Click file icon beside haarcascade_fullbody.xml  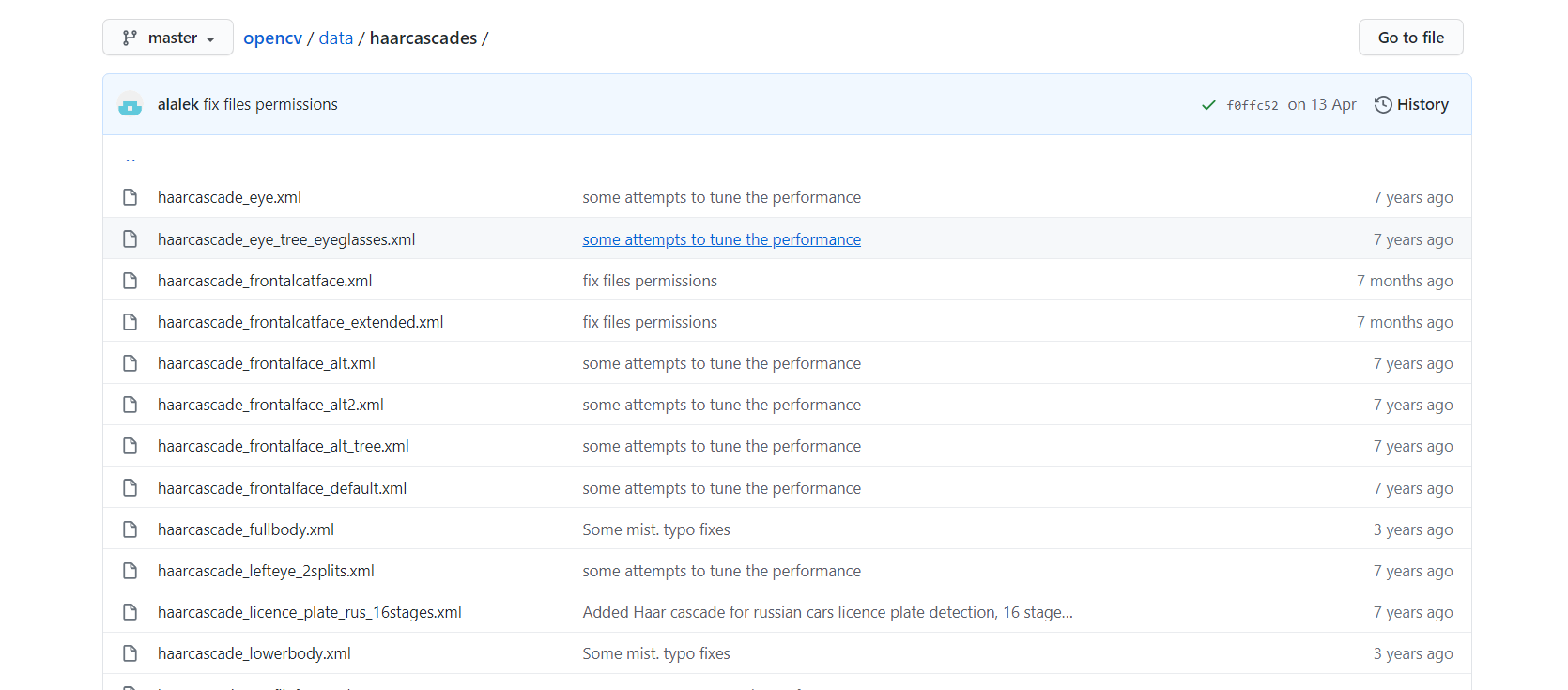pyautogui.click(x=131, y=529)
